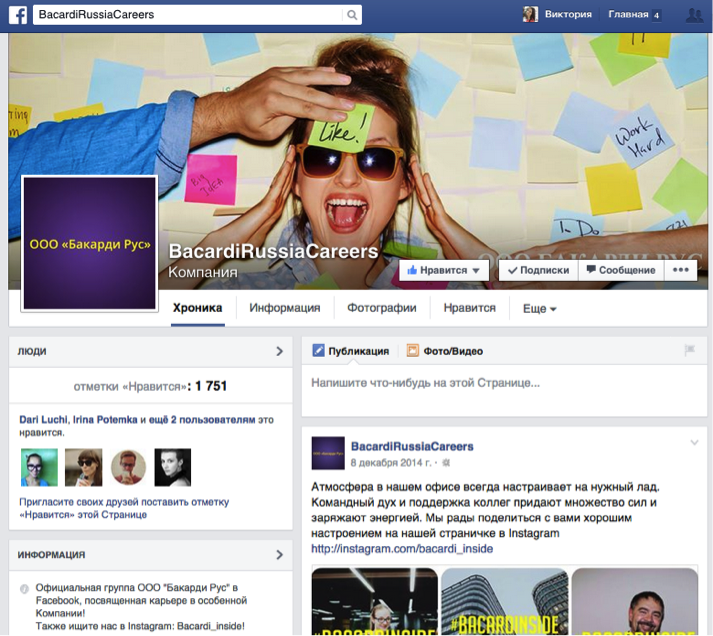
Task: Open the post photo of smiling bearded man
Action: 635,601
